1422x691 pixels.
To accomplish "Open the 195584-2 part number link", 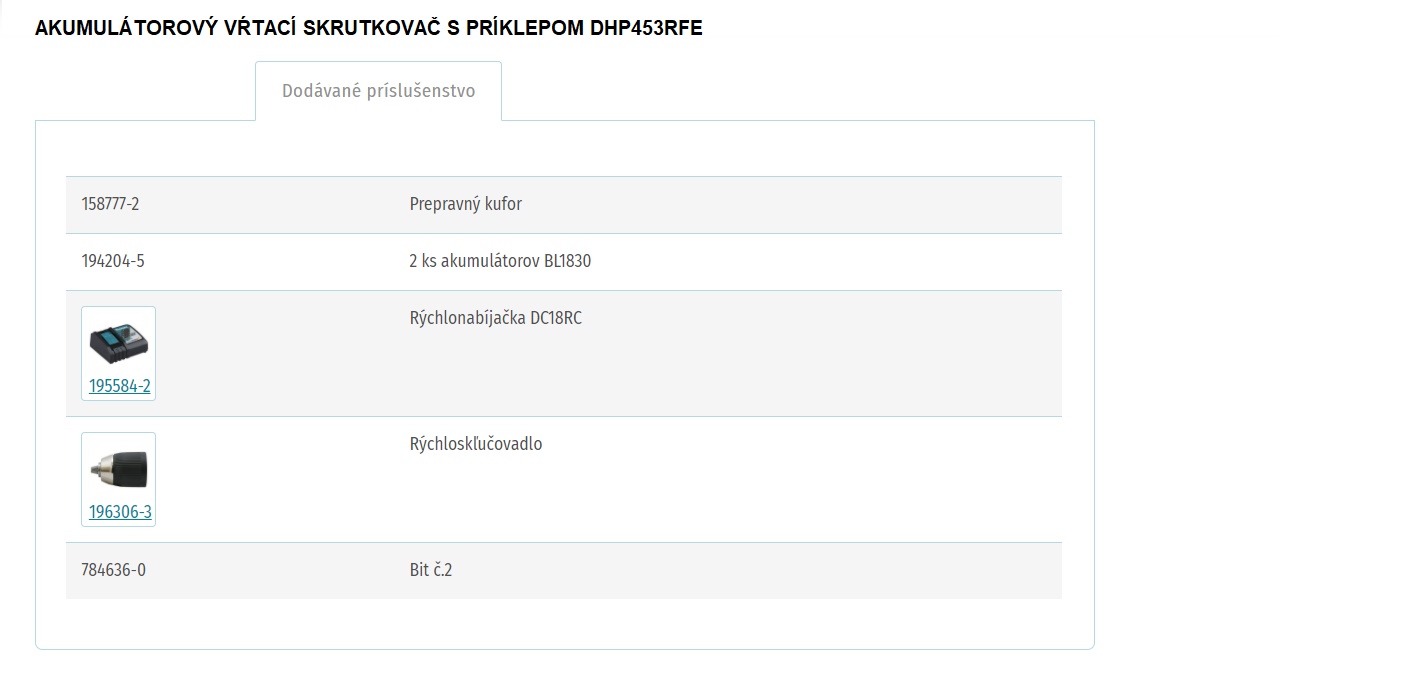I will 119,386.
